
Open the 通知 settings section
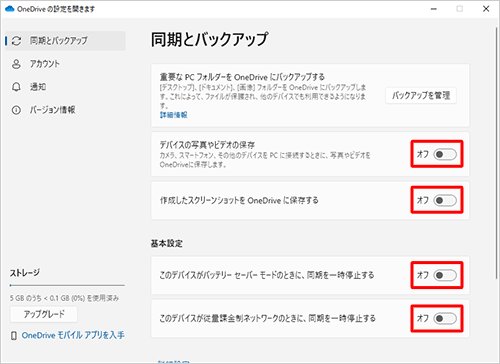pos(65,87)
